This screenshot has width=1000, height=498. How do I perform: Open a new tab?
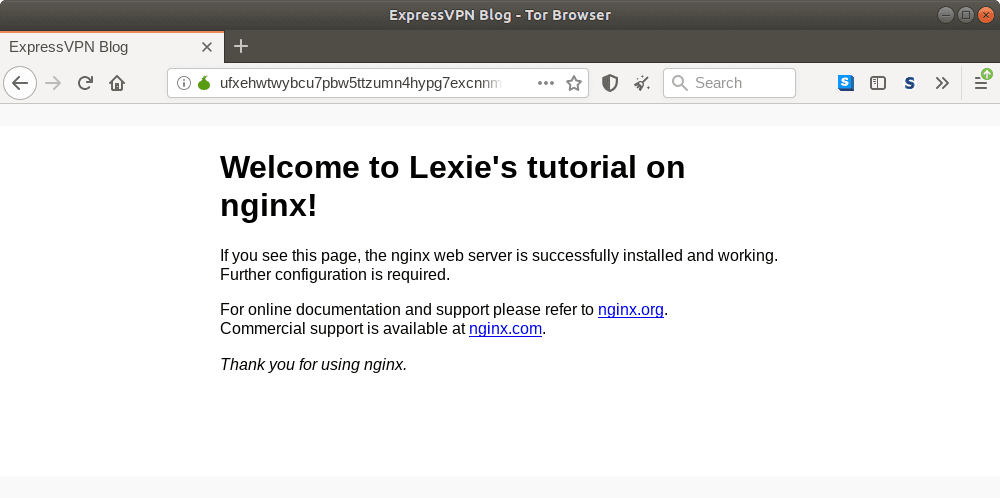tap(241, 46)
